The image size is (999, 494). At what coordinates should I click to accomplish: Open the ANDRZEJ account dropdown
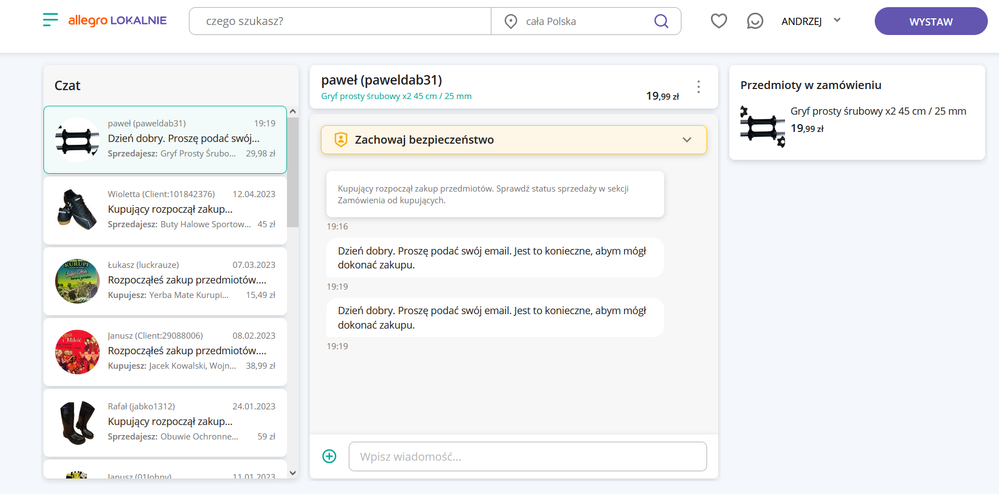(811, 21)
